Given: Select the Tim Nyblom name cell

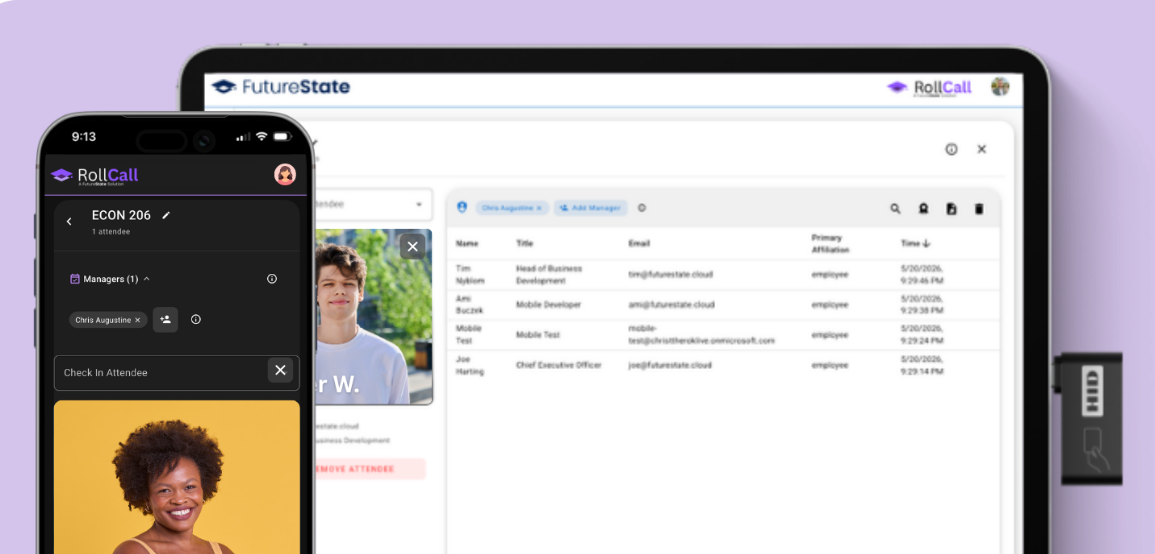Looking at the screenshot, I should (470, 275).
